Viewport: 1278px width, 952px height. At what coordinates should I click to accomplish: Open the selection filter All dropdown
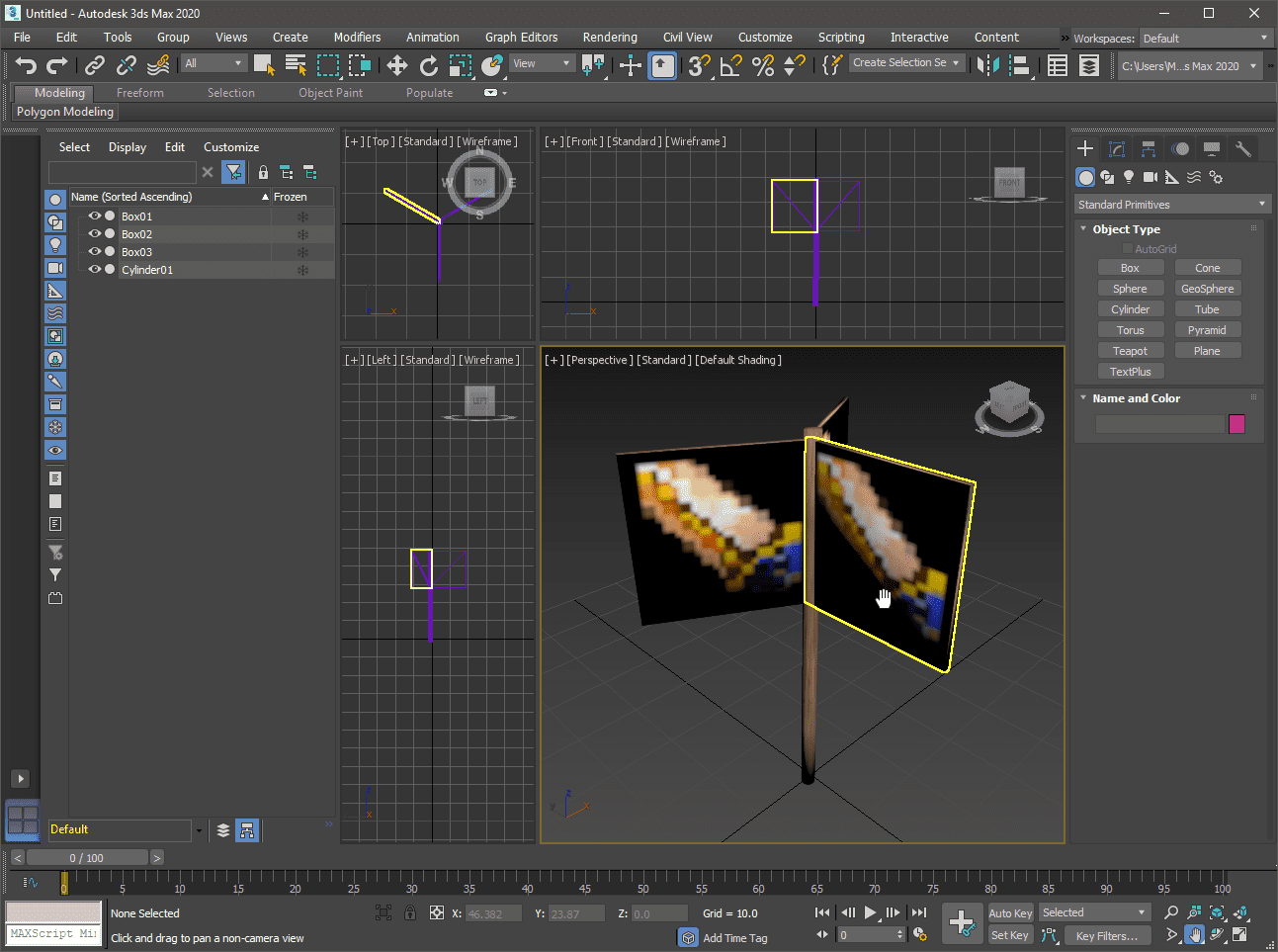point(213,63)
